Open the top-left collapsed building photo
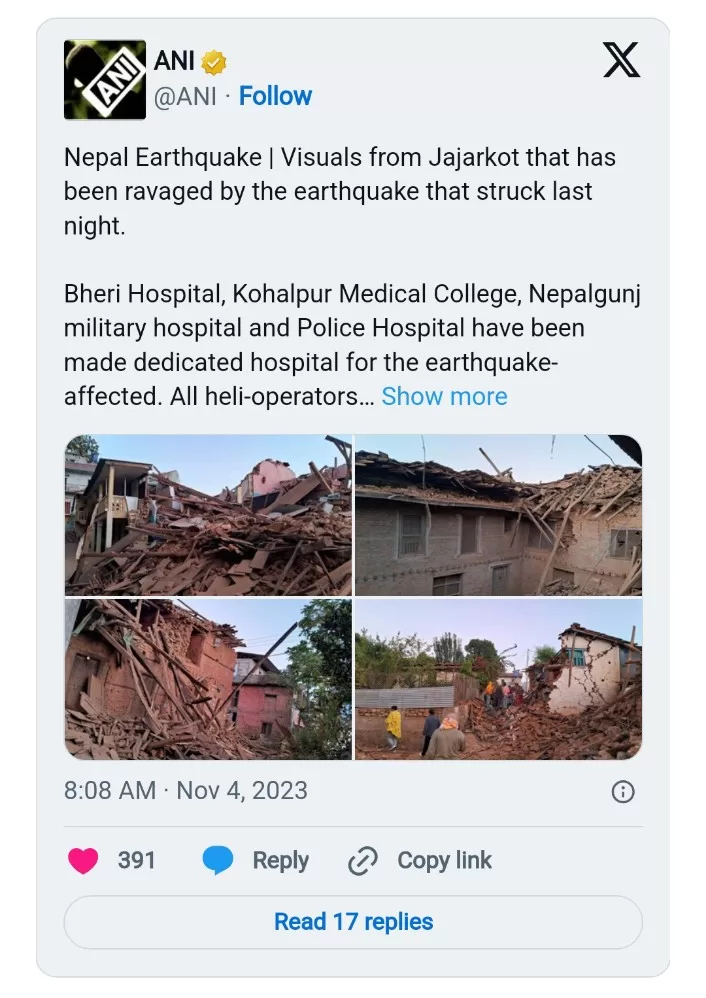The height and width of the screenshot is (998, 706). (x=208, y=515)
